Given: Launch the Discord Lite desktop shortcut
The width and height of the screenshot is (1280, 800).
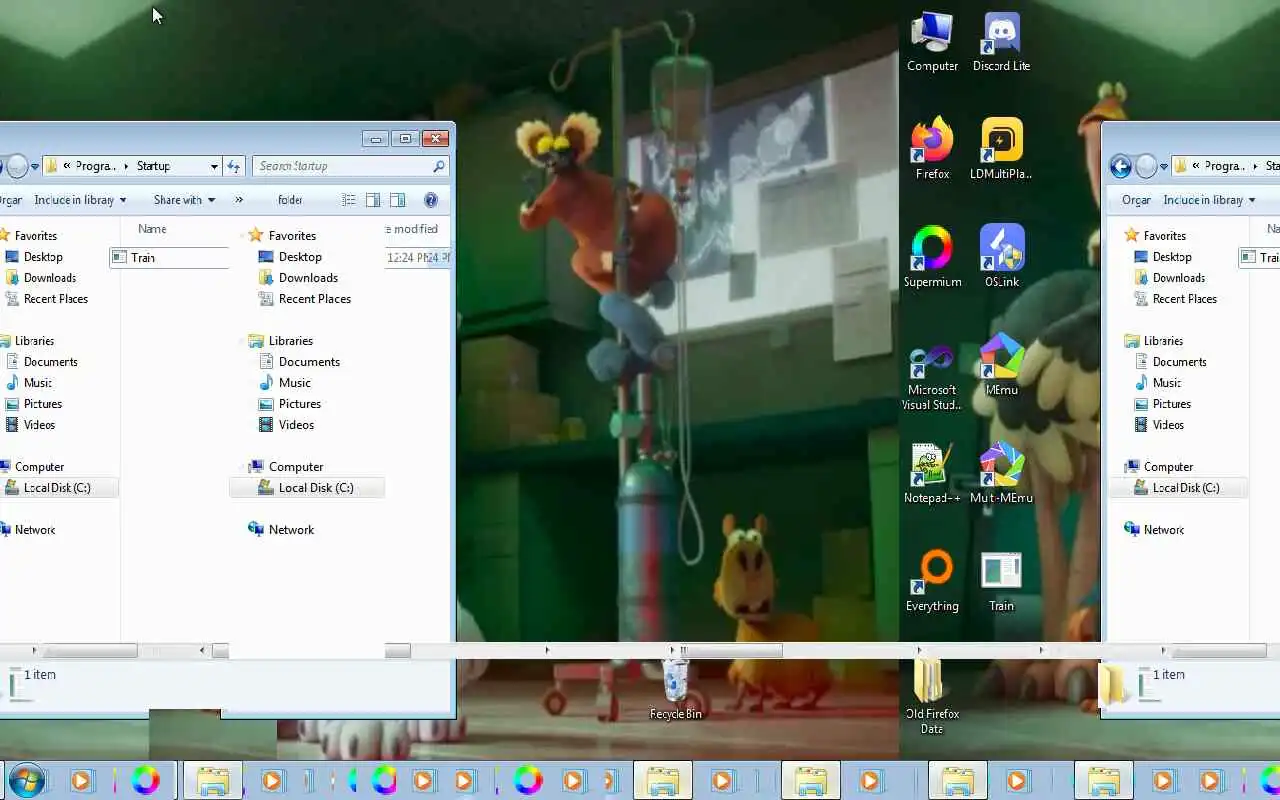Looking at the screenshot, I should pyautogui.click(x=1001, y=42).
